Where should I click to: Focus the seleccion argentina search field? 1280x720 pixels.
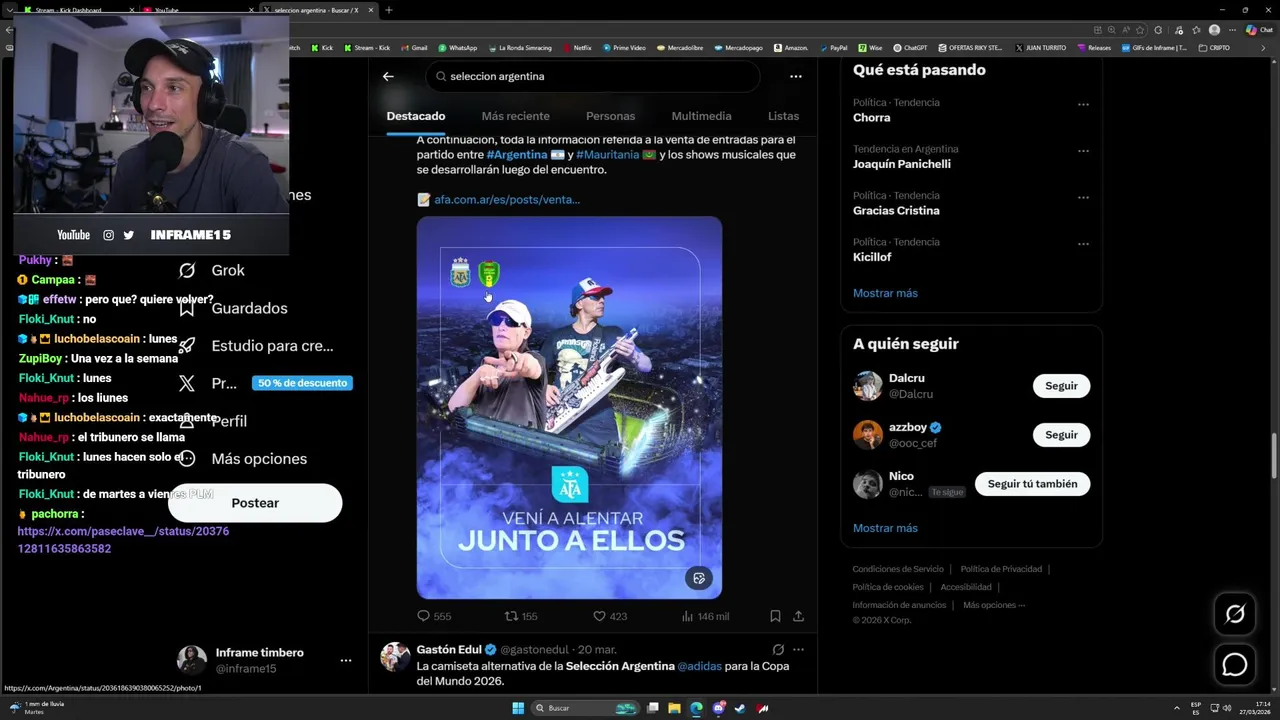pyautogui.click(x=592, y=76)
